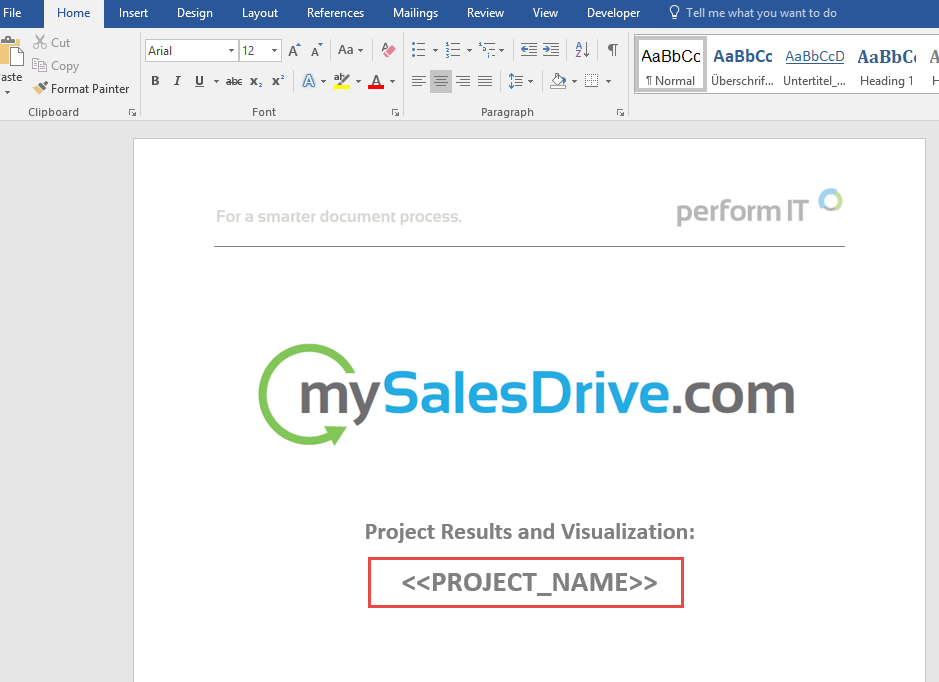Open the font size dropdown
The width and height of the screenshot is (939, 682).
274,51
